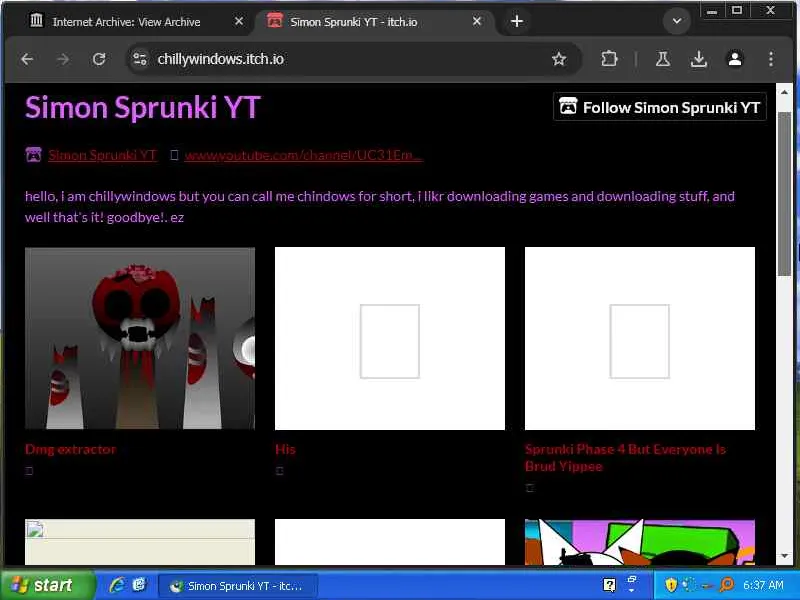Launch Internet Explorer from quick launch
Screen dimensions: 800x600
coord(117,585)
